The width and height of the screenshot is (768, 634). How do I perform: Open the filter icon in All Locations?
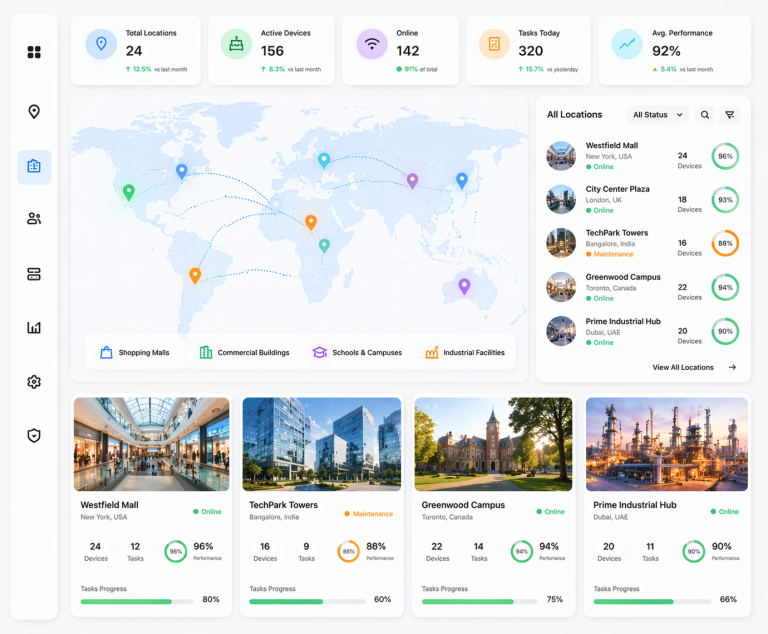pos(730,115)
